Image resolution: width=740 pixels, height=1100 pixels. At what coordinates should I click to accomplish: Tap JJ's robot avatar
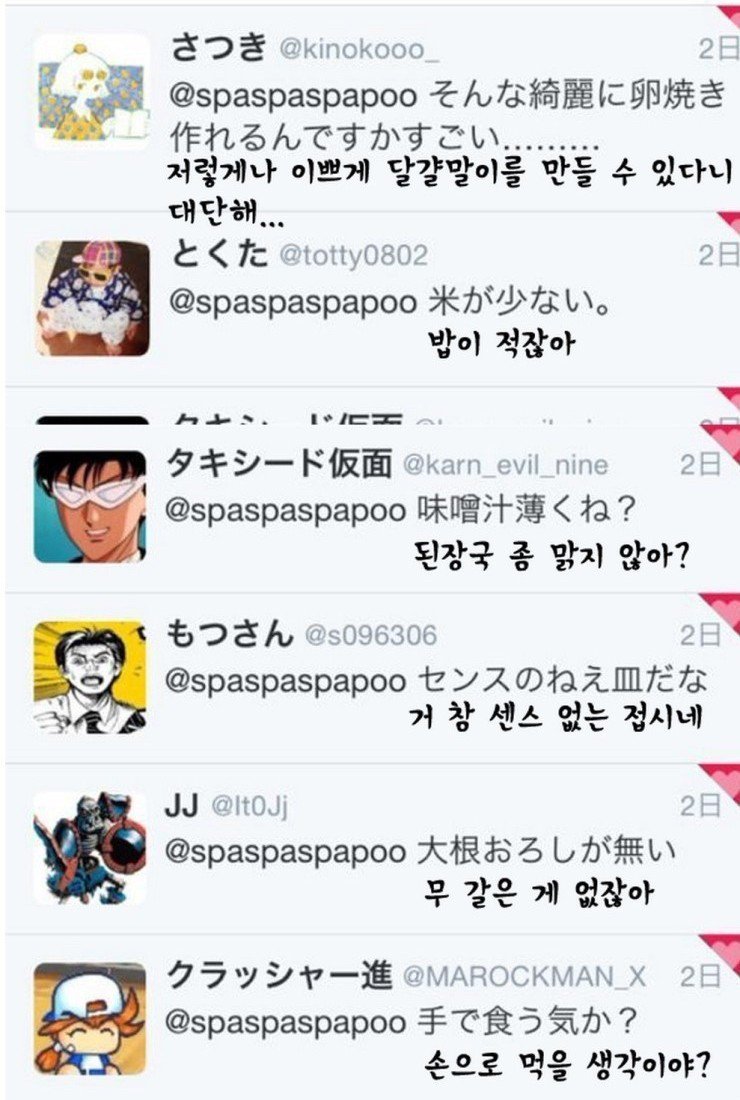click(90, 847)
